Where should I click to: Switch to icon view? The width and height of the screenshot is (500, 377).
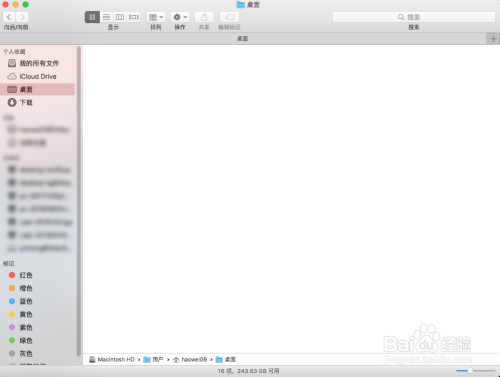tap(92, 17)
